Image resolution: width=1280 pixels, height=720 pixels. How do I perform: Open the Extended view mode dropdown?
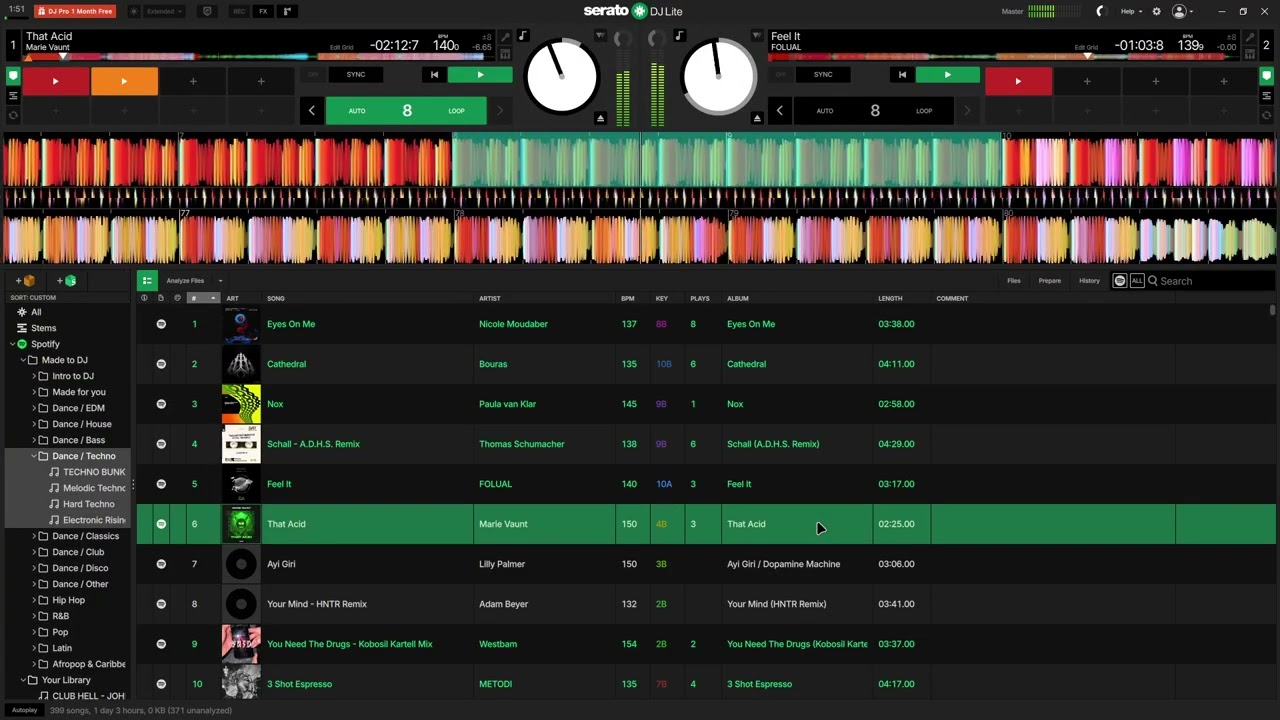pos(164,11)
